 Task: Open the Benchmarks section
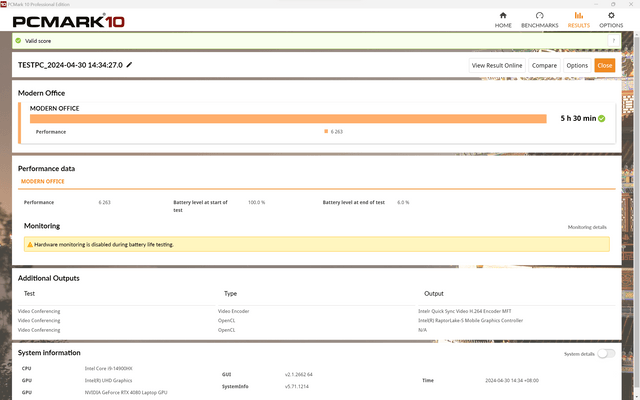(x=540, y=20)
